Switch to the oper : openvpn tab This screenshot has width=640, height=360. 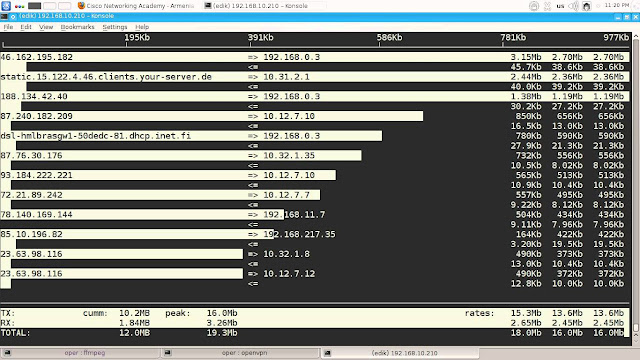click(x=240, y=353)
